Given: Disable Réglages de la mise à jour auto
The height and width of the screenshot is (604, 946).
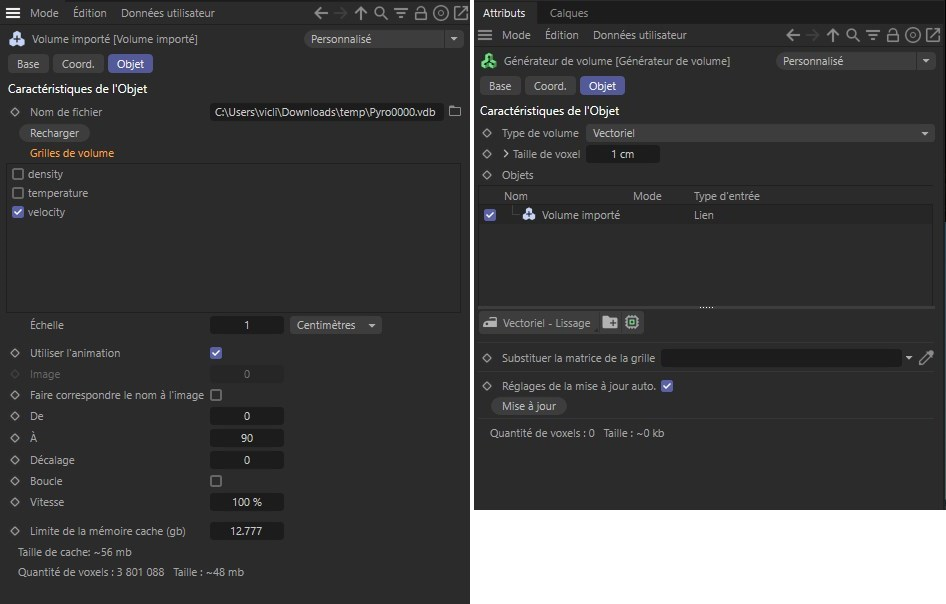Looking at the screenshot, I should coord(668,386).
